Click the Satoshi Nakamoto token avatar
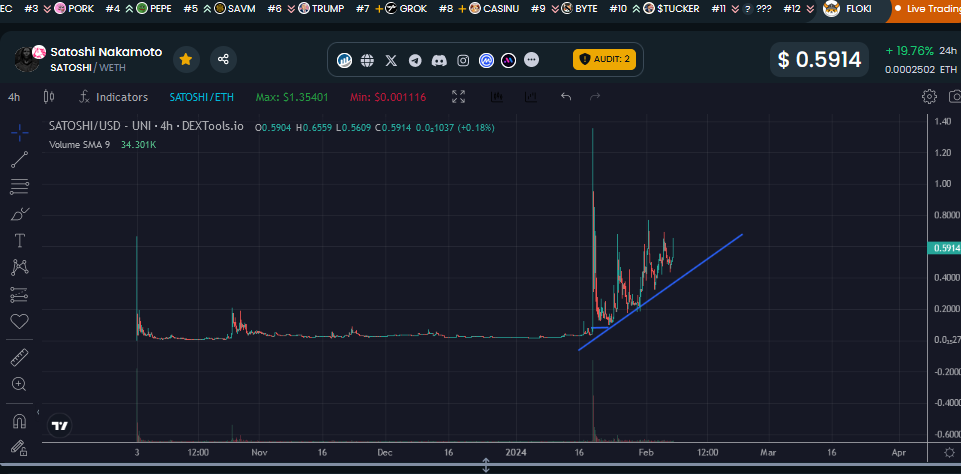Viewport: 961px width, 474px height. [26, 59]
